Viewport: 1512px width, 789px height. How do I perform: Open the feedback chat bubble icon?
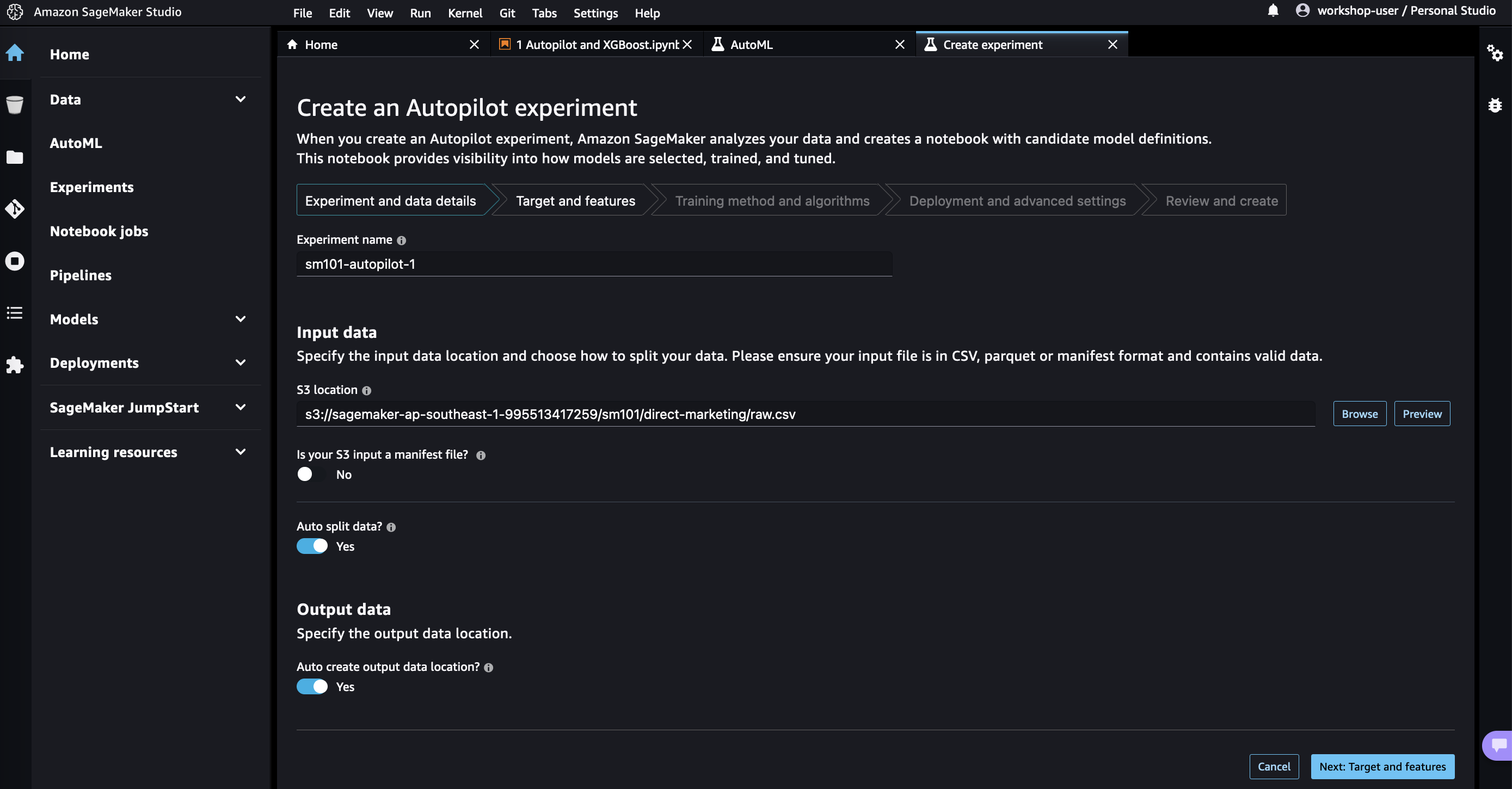1498,745
